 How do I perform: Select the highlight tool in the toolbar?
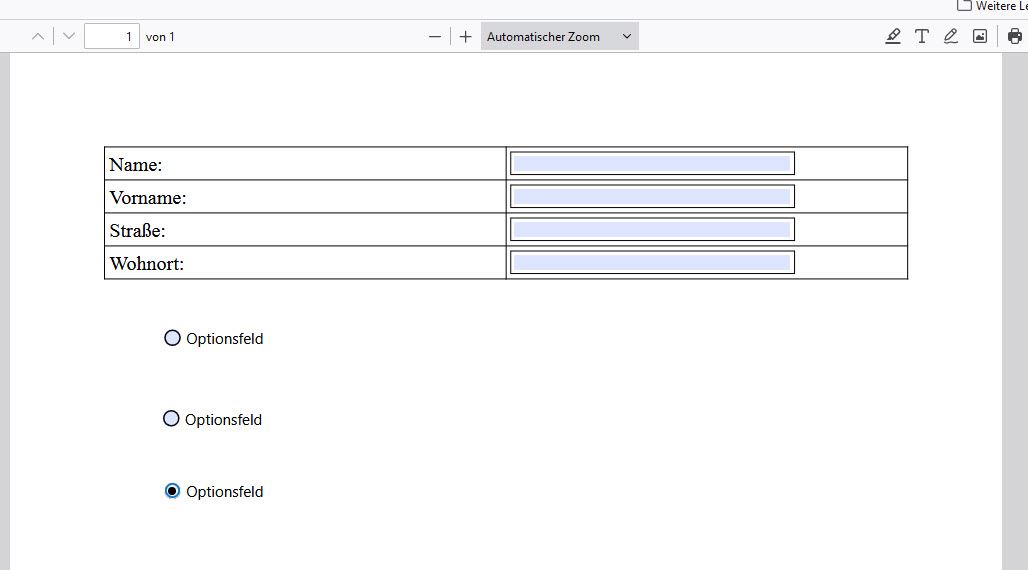[893, 37]
